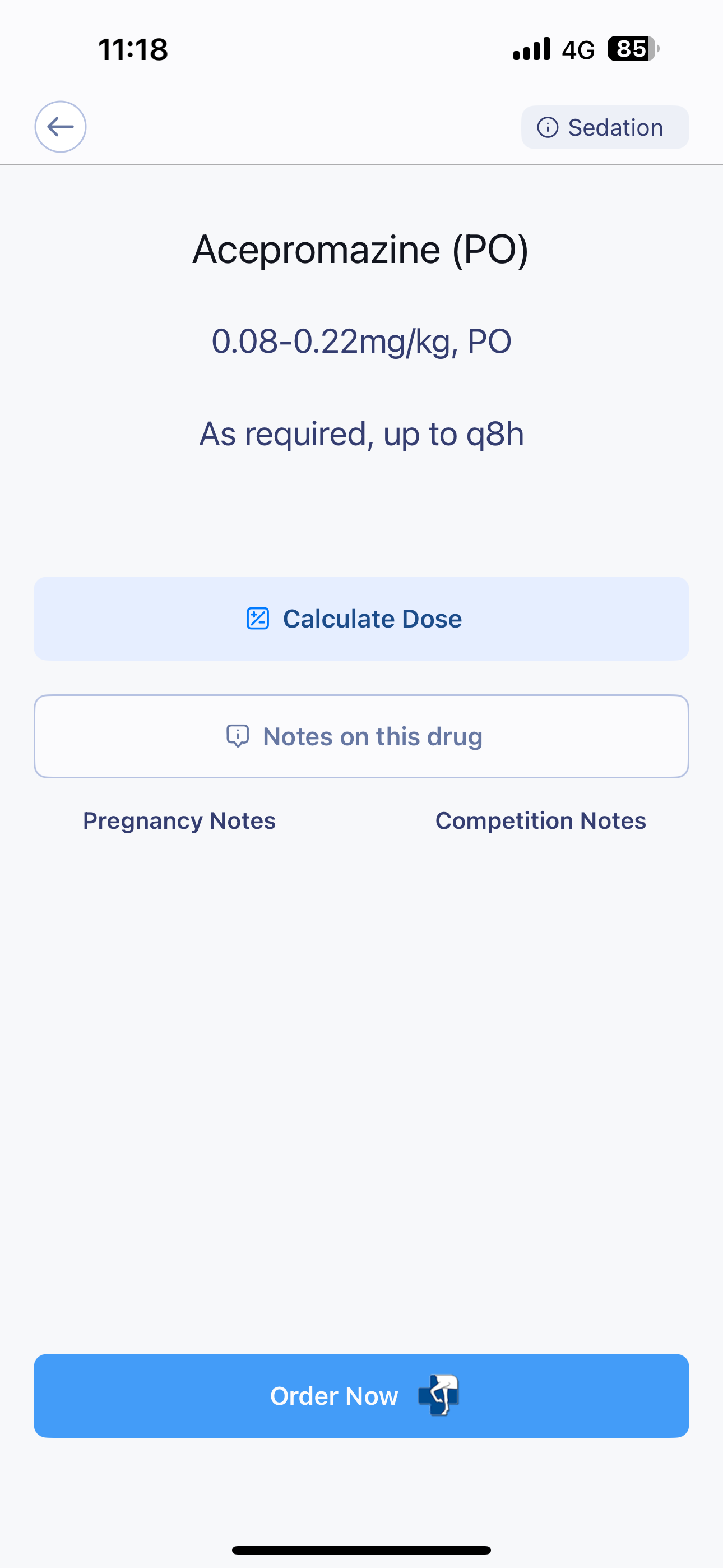
Task: Tap the info icon beside Sedation
Action: [548, 127]
